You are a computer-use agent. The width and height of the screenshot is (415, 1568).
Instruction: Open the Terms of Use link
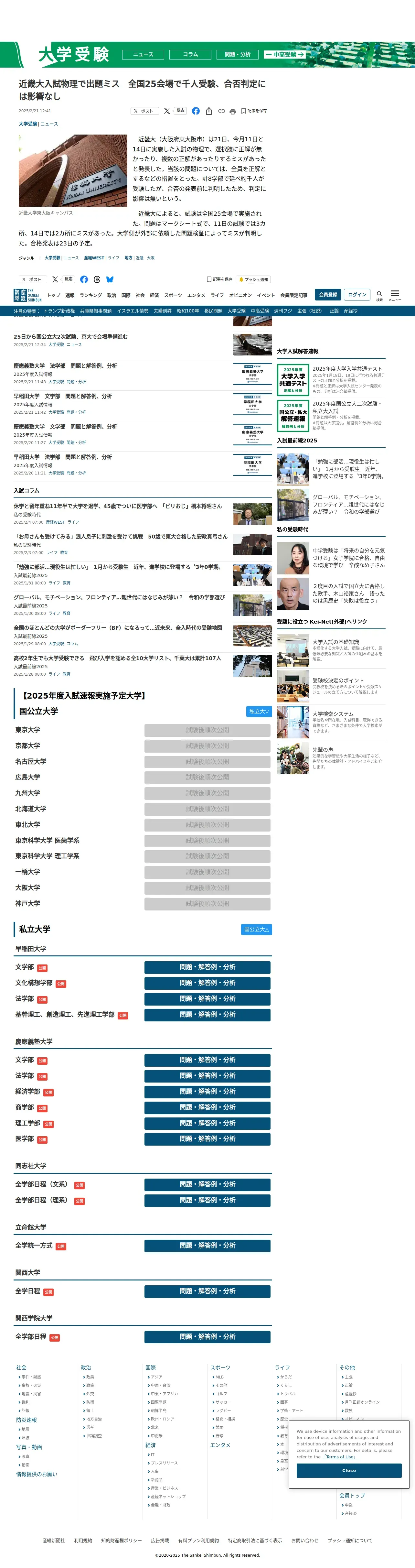click(340, 1457)
